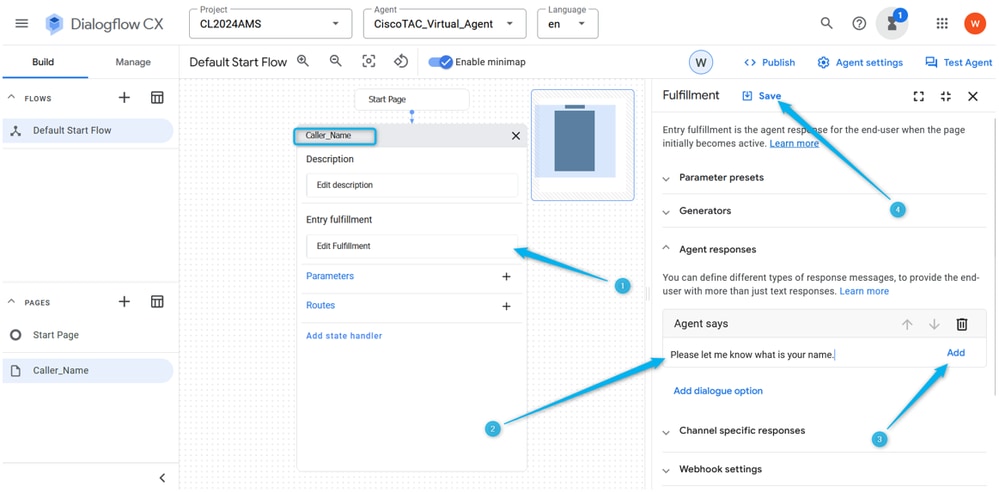Screen dimensions: 999x492
Task: Move Agent says response up
Action: click(x=907, y=324)
